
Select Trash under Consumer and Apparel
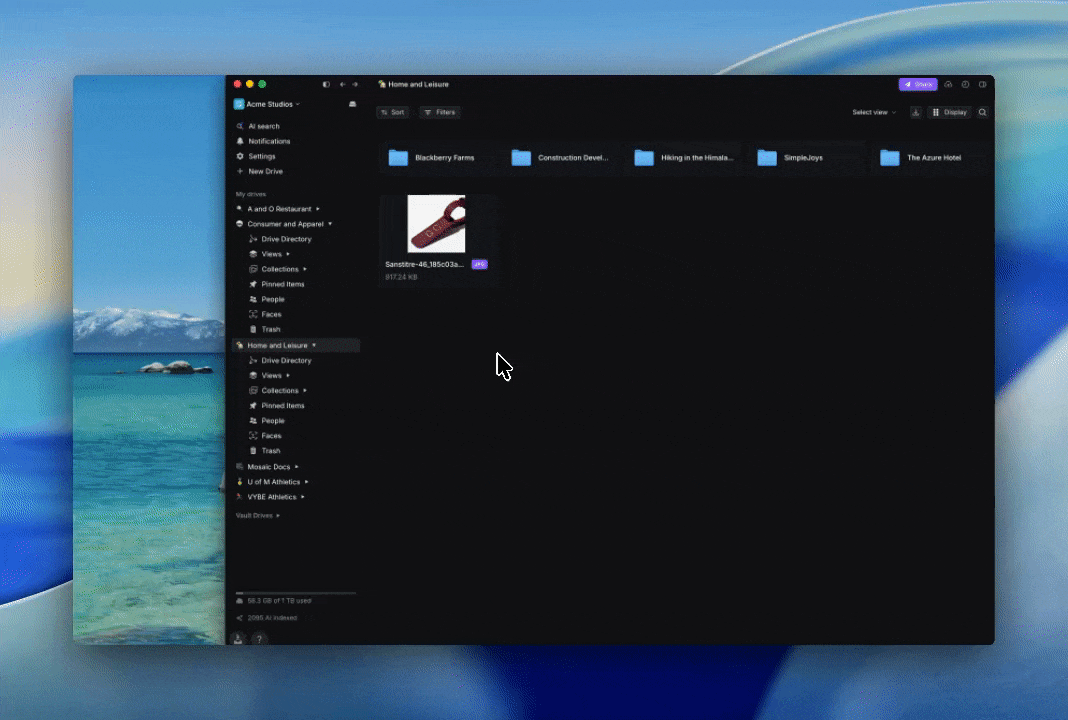tap(271, 329)
